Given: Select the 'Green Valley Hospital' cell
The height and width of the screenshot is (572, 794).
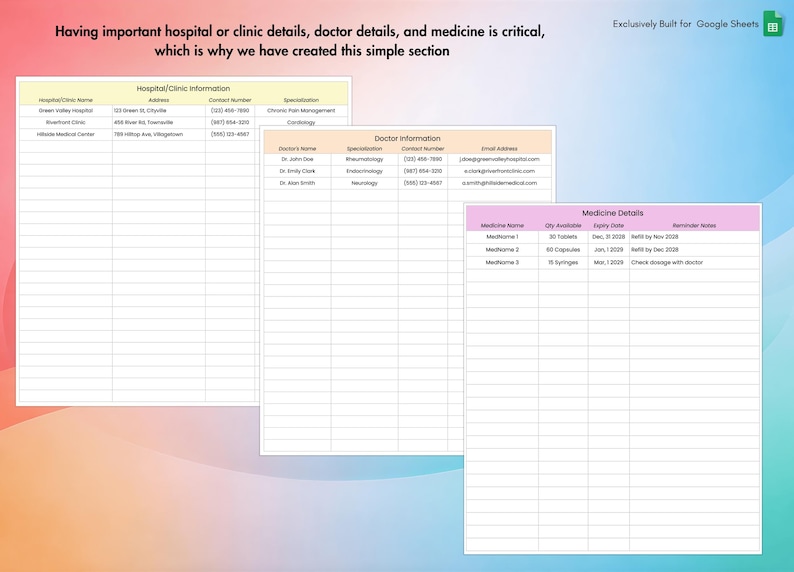Looking at the screenshot, I should coord(66,110).
